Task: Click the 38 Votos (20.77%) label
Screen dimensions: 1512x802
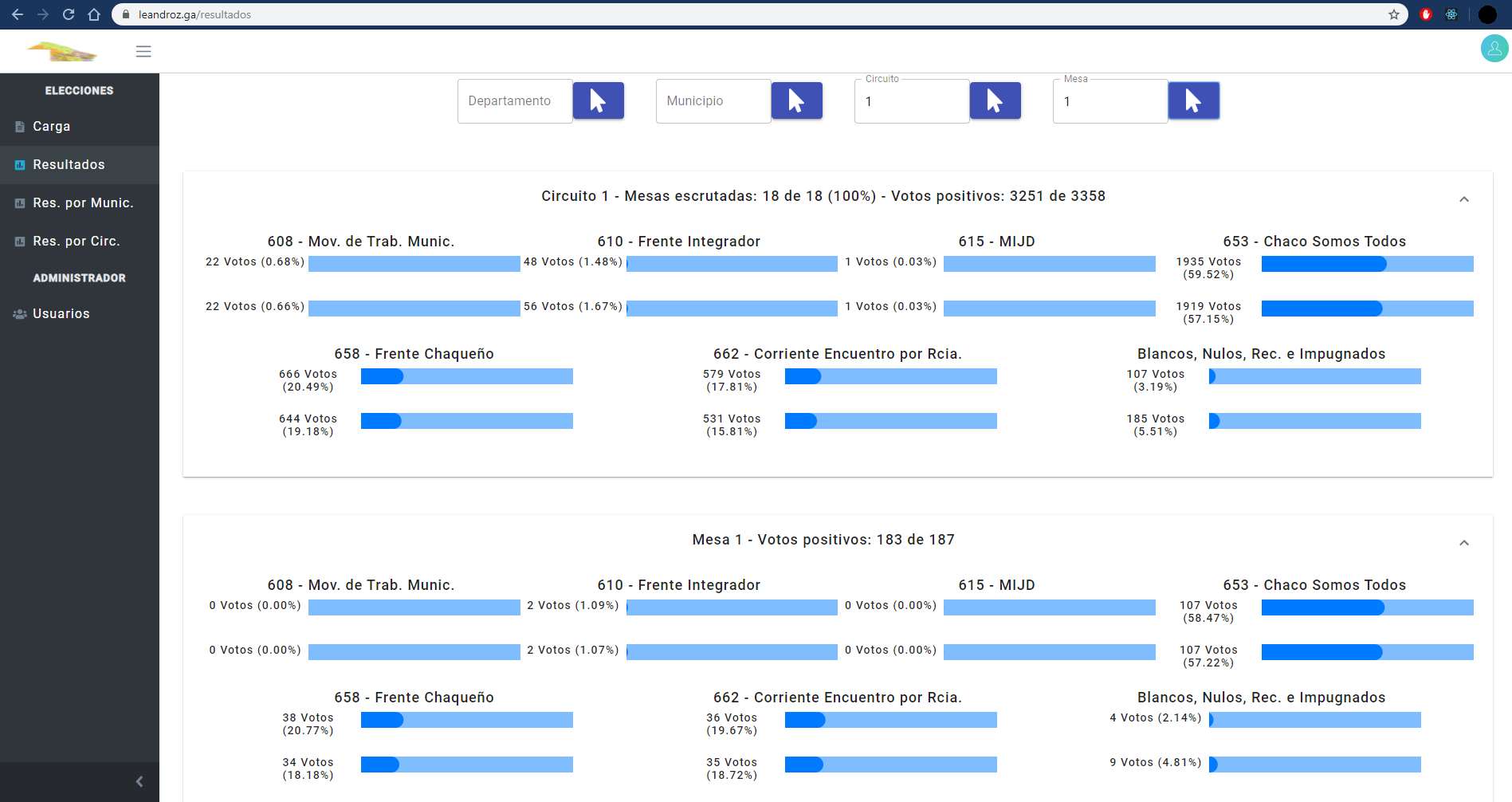Action: [308, 724]
